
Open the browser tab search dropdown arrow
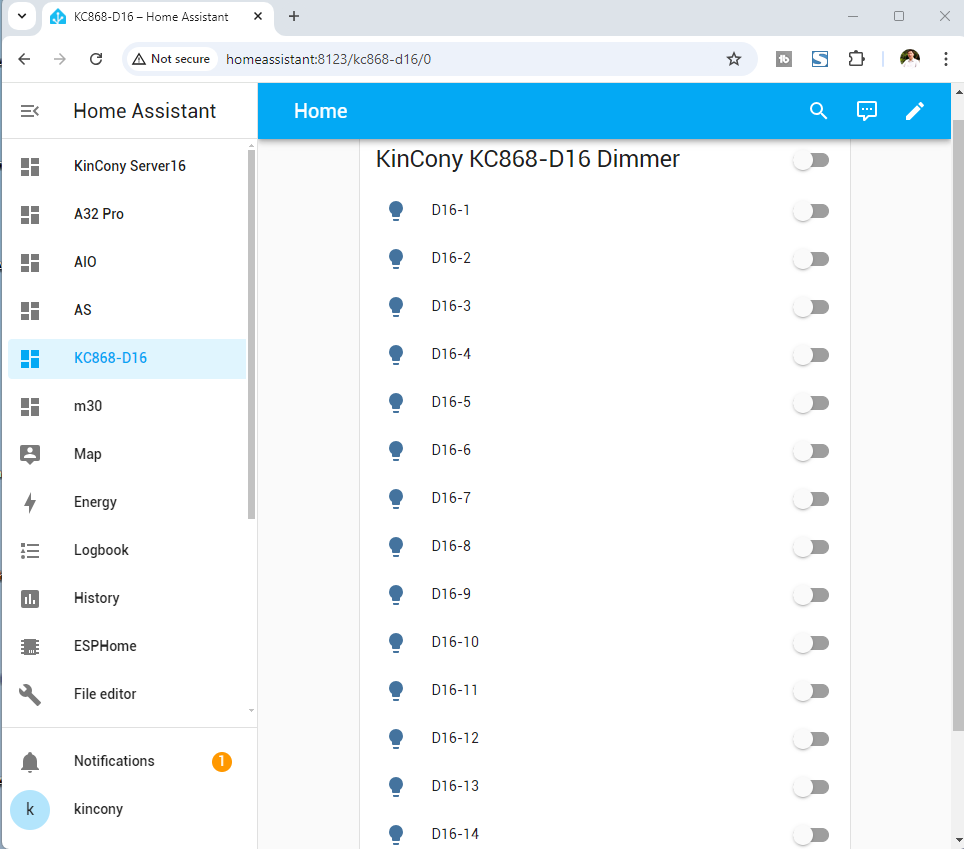click(x=21, y=16)
